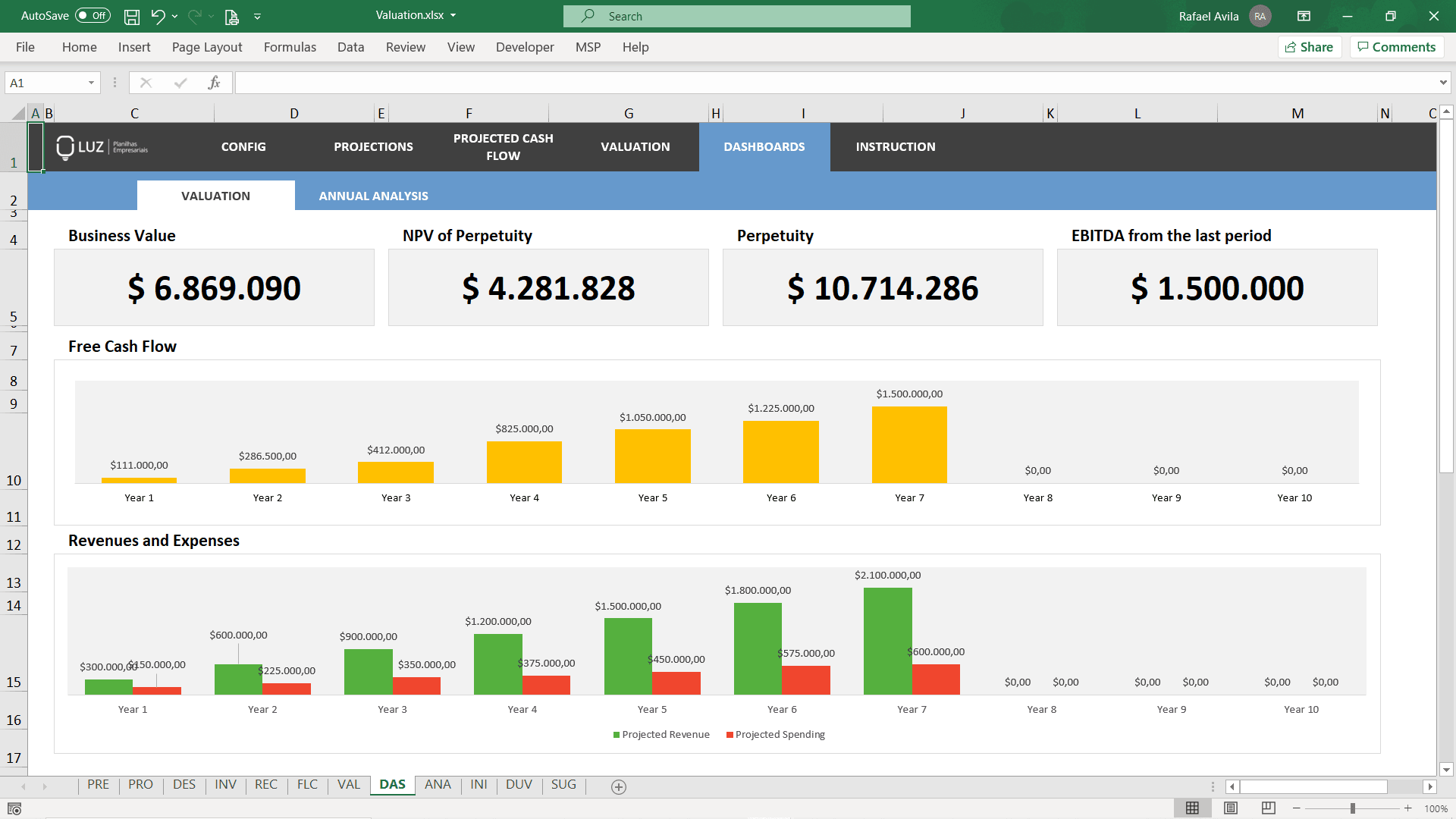Click the Comments icon
1456x819 pixels.
(1396, 46)
